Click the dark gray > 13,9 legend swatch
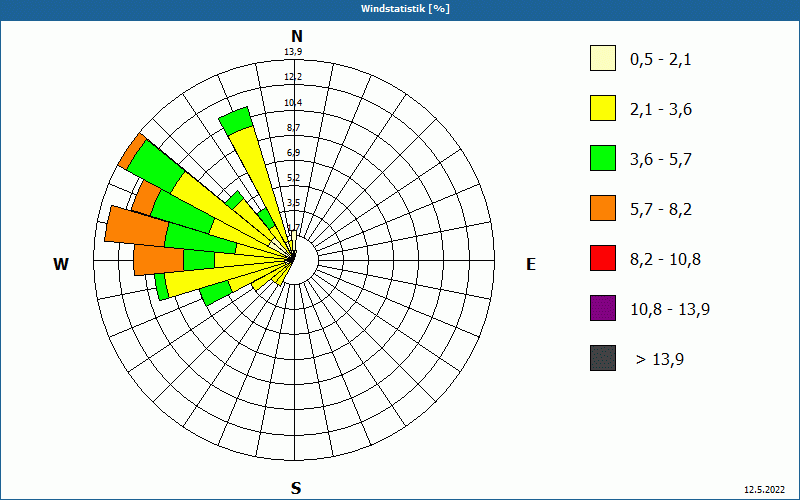Screen dimensions: 800x500 603,358
